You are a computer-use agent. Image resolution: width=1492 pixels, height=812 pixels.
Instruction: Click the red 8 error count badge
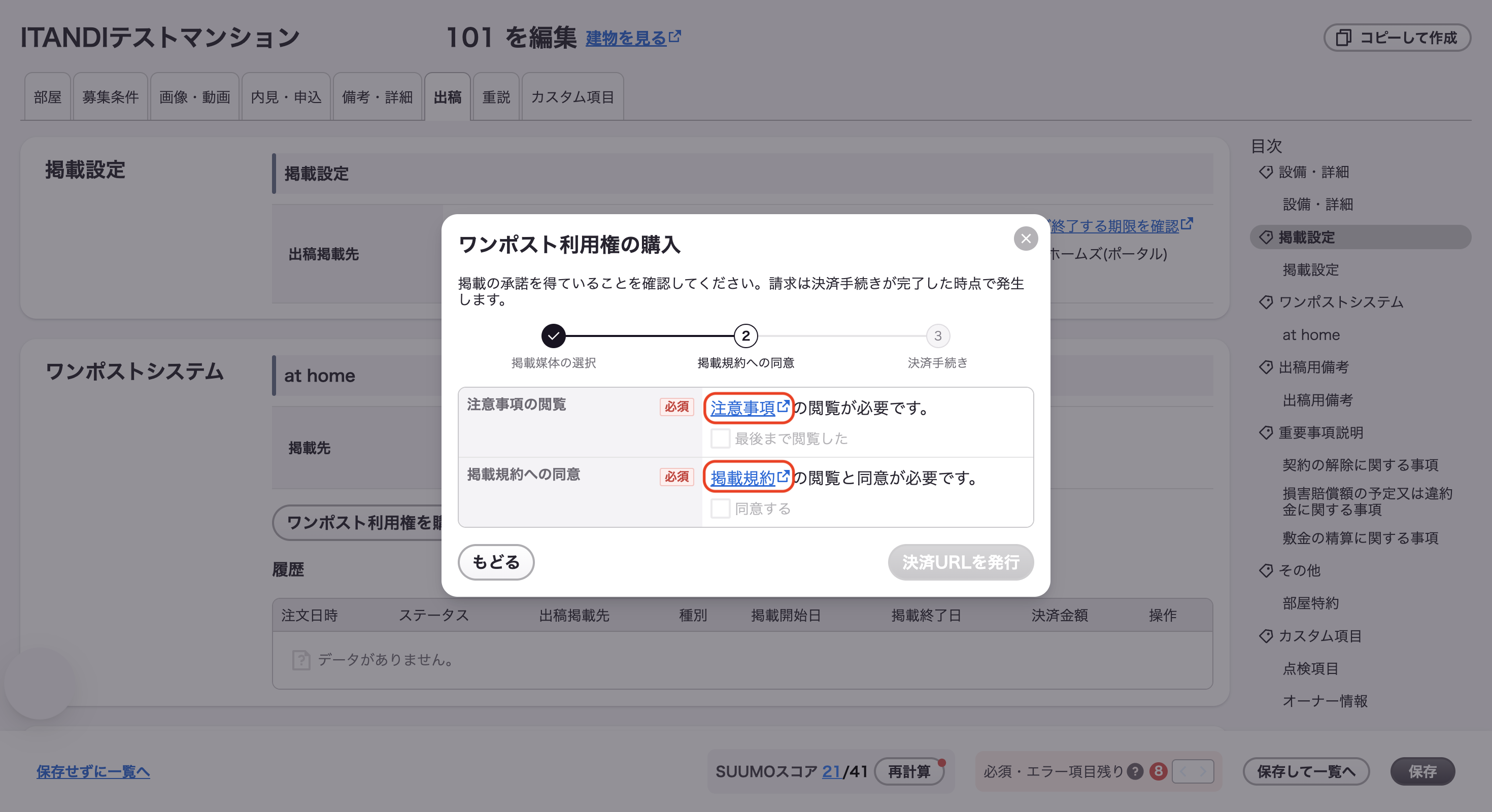(x=1158, y=771)
